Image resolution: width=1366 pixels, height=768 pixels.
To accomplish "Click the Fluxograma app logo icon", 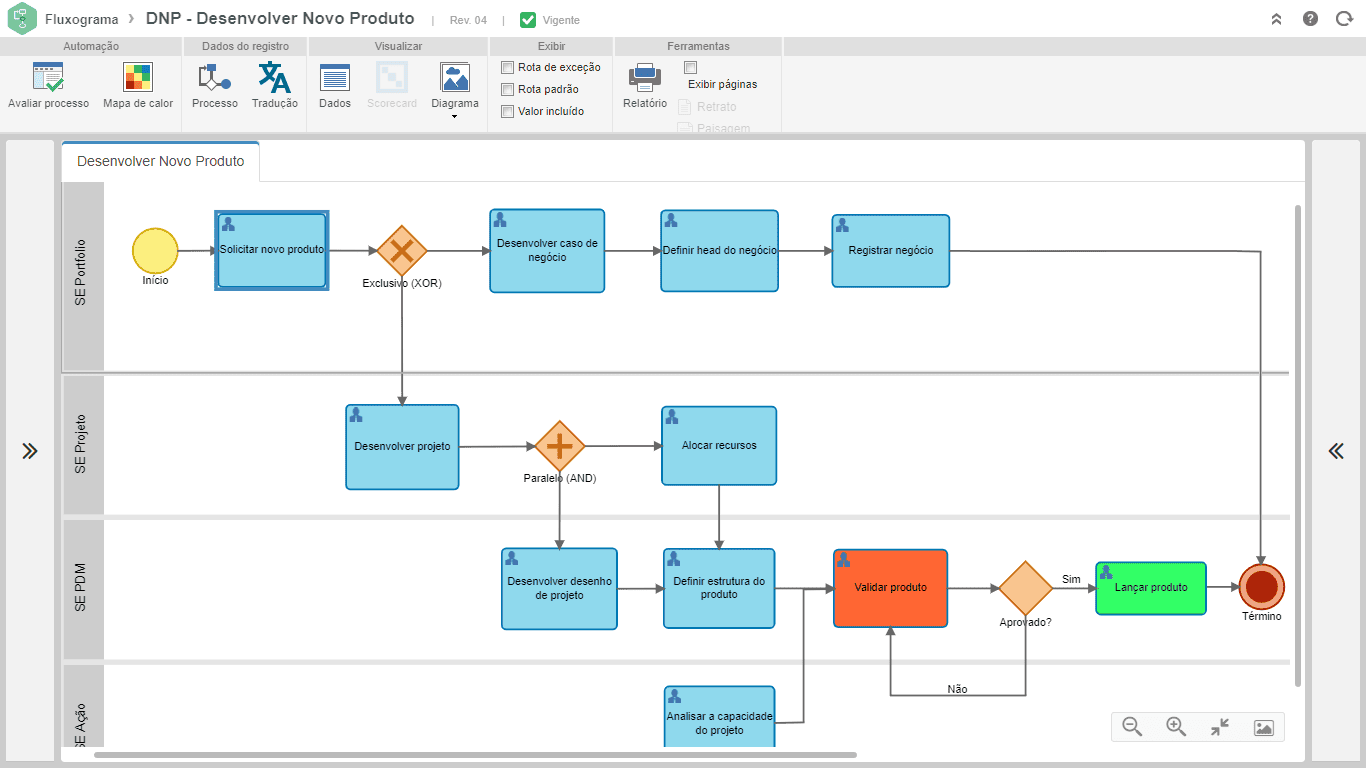I will [x=21, y=19].
